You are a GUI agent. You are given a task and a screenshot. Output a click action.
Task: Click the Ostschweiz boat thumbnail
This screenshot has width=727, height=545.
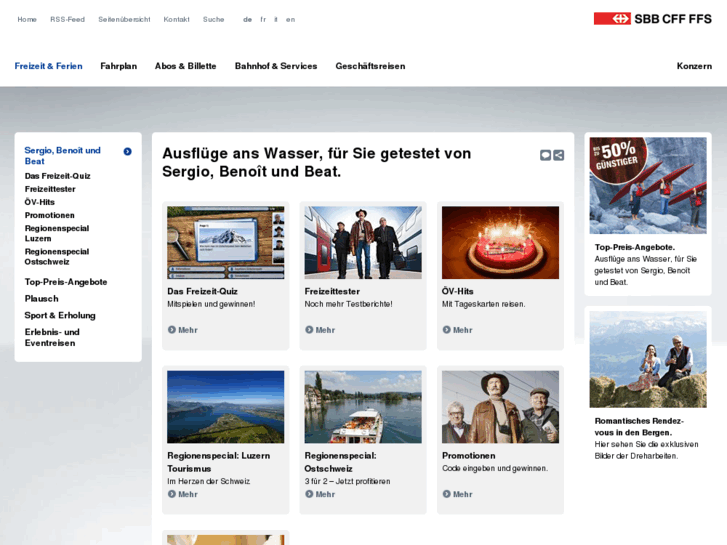363,407
